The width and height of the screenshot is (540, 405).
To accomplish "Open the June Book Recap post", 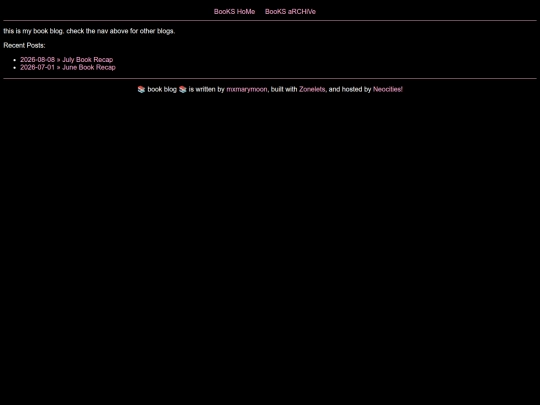I will point(68,68).
